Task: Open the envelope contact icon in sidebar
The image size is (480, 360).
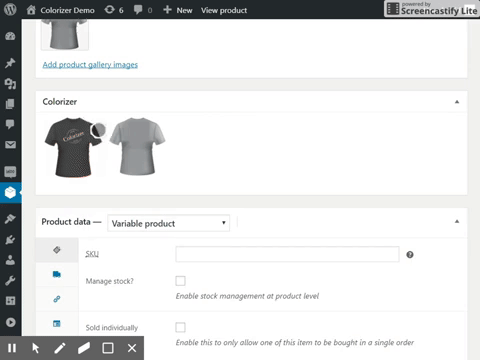Action: point(10,145)
